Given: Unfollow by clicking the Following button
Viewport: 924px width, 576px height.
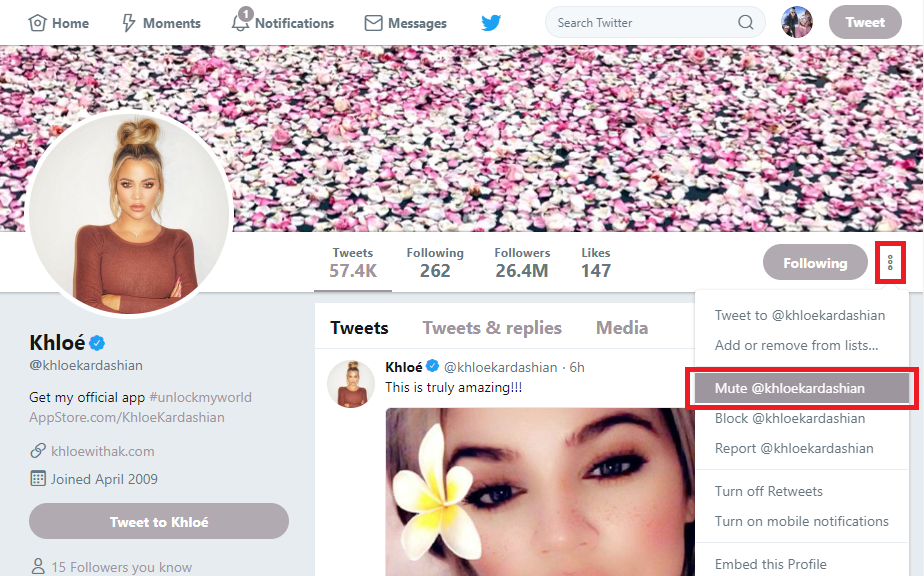Looking at the screenshot, I should pyautogui.click(x=815, y=262).
